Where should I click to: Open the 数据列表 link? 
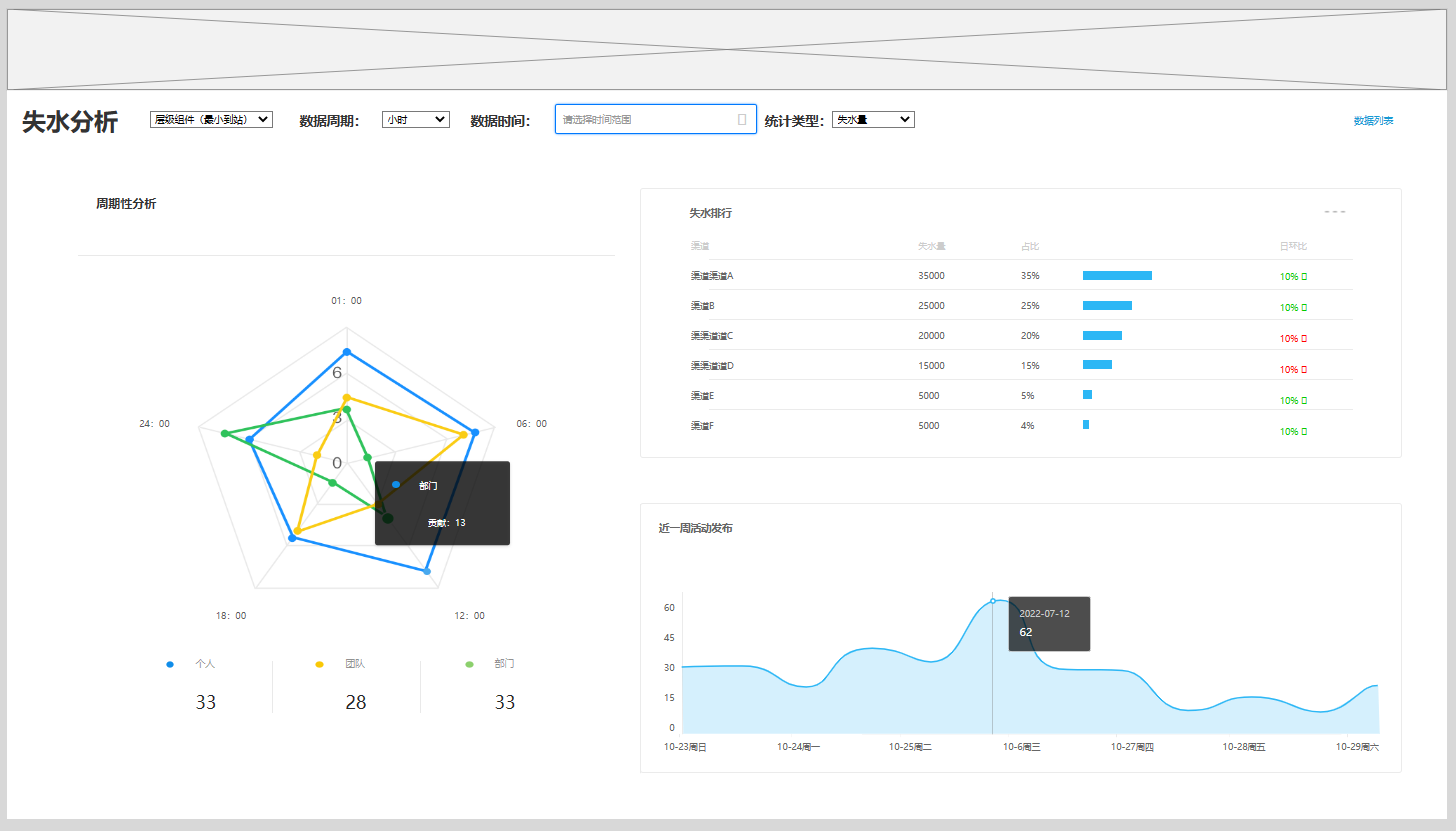click(1373, 121)
